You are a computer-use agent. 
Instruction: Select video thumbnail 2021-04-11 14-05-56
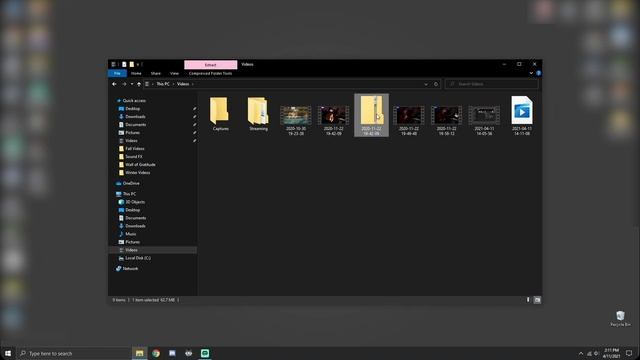[x=484, y=120]
